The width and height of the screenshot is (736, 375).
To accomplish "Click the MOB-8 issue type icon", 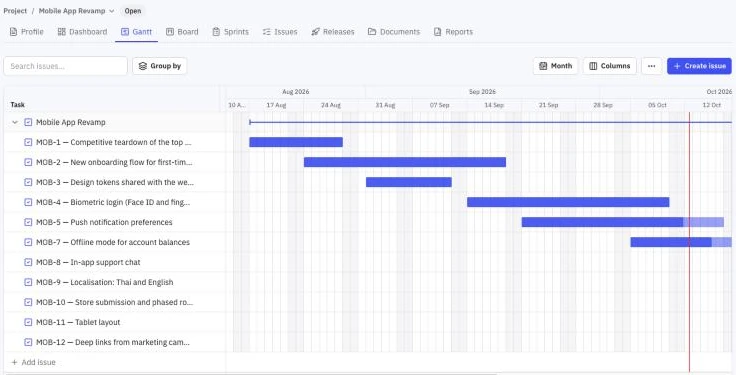I will [x=28, y=262].
